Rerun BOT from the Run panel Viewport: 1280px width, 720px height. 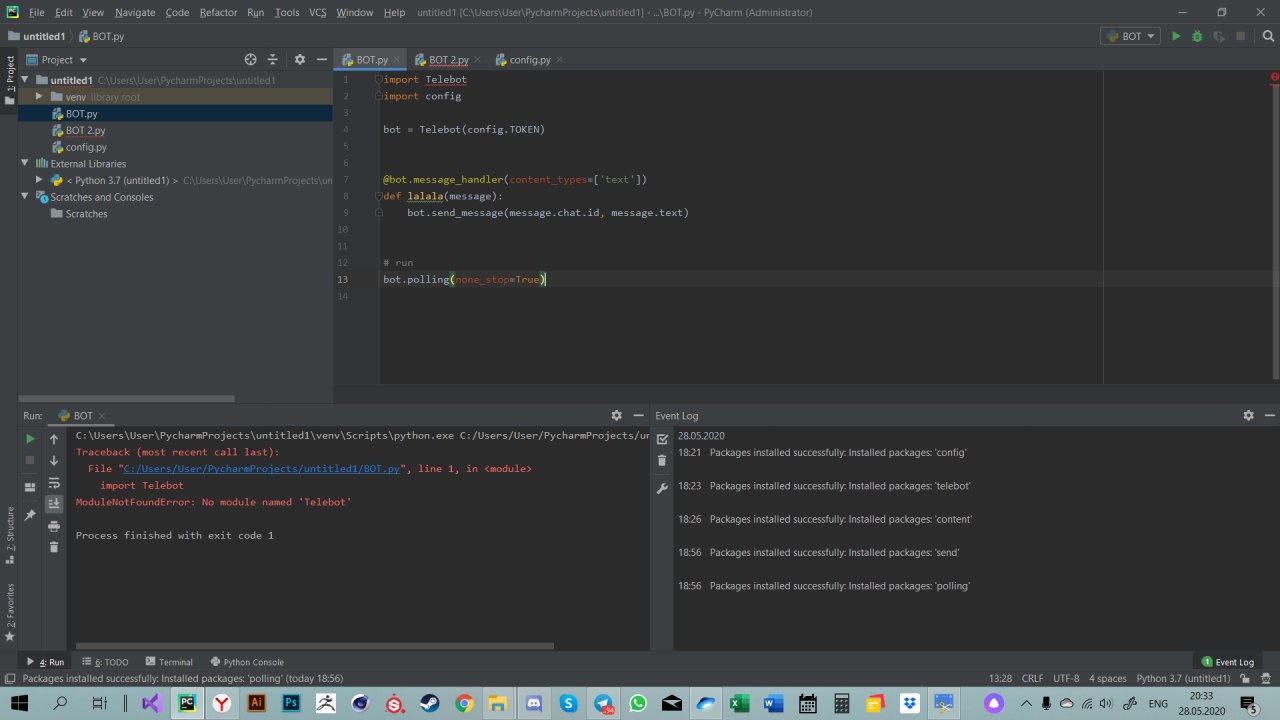(30, 439)
